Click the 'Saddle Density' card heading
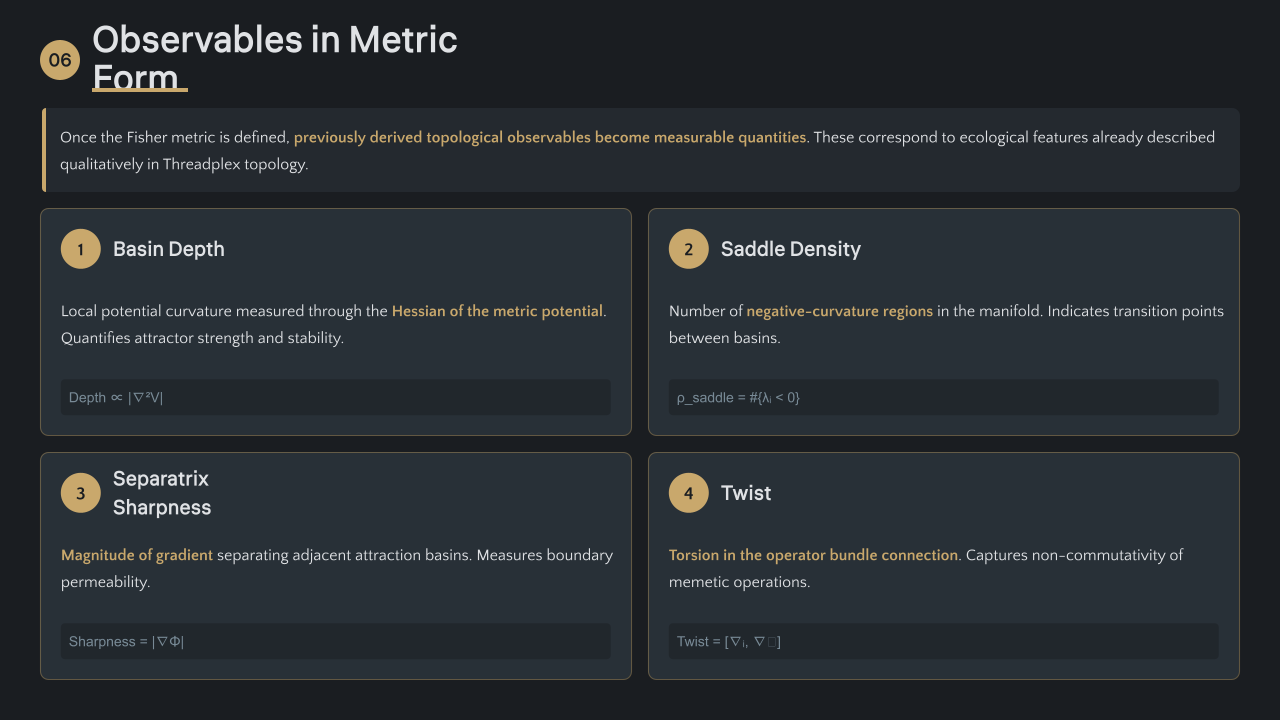This screenshot has height=720, width=1280. pyautogui.click(x=790, y=249)
